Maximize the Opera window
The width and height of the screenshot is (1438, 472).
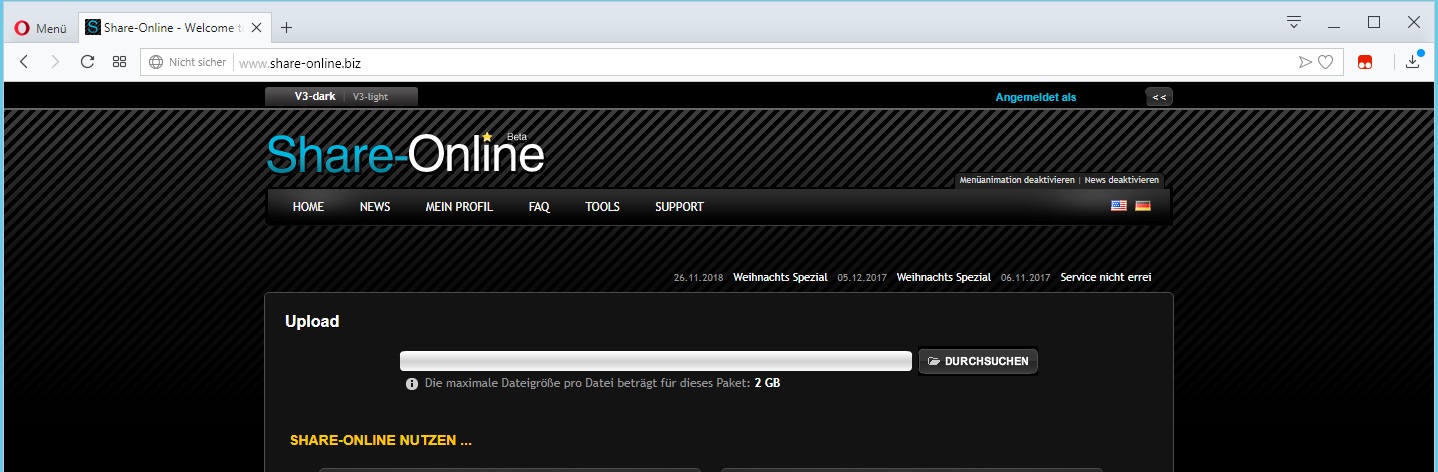pos(1373,22)
